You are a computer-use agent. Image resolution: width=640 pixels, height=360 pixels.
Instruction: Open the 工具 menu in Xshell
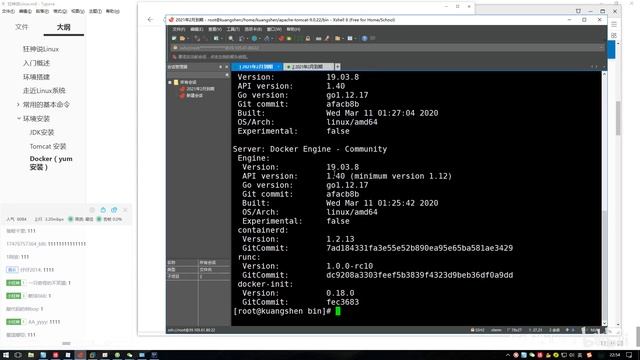(x=233, y=29)
